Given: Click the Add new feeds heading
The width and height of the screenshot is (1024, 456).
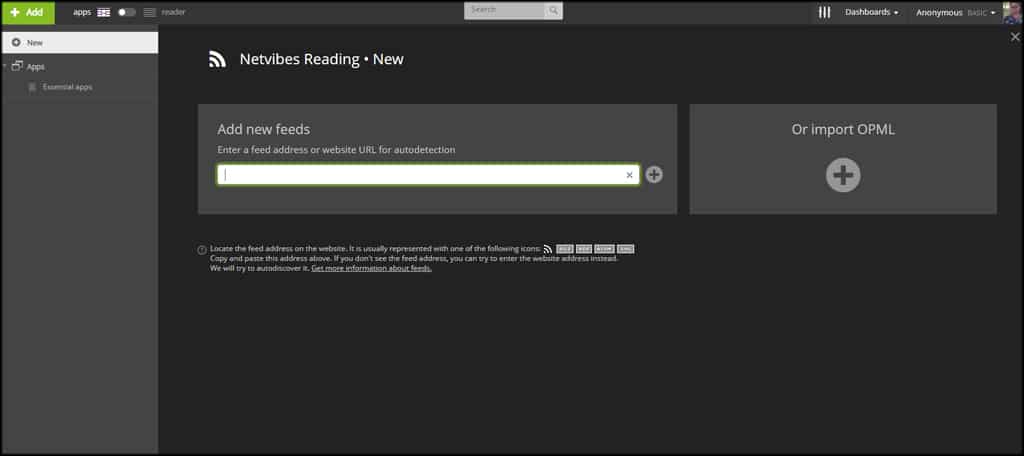Looking at the screenshot, I should [x=264, y=129].
